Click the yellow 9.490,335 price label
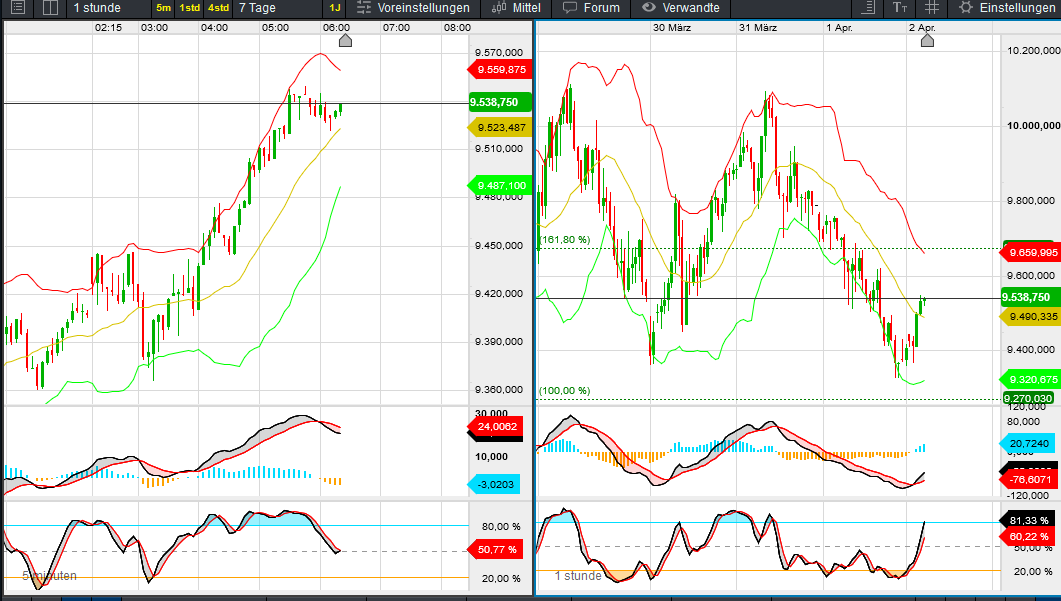Image resolution: width=1061 pixels, height=601 pixels. click(1031, 317)
